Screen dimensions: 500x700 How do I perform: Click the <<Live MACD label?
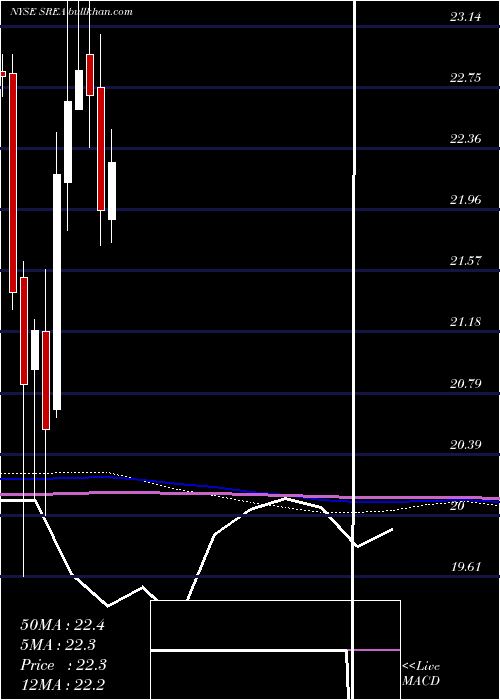pyautogui.click(x=421, y=673)
